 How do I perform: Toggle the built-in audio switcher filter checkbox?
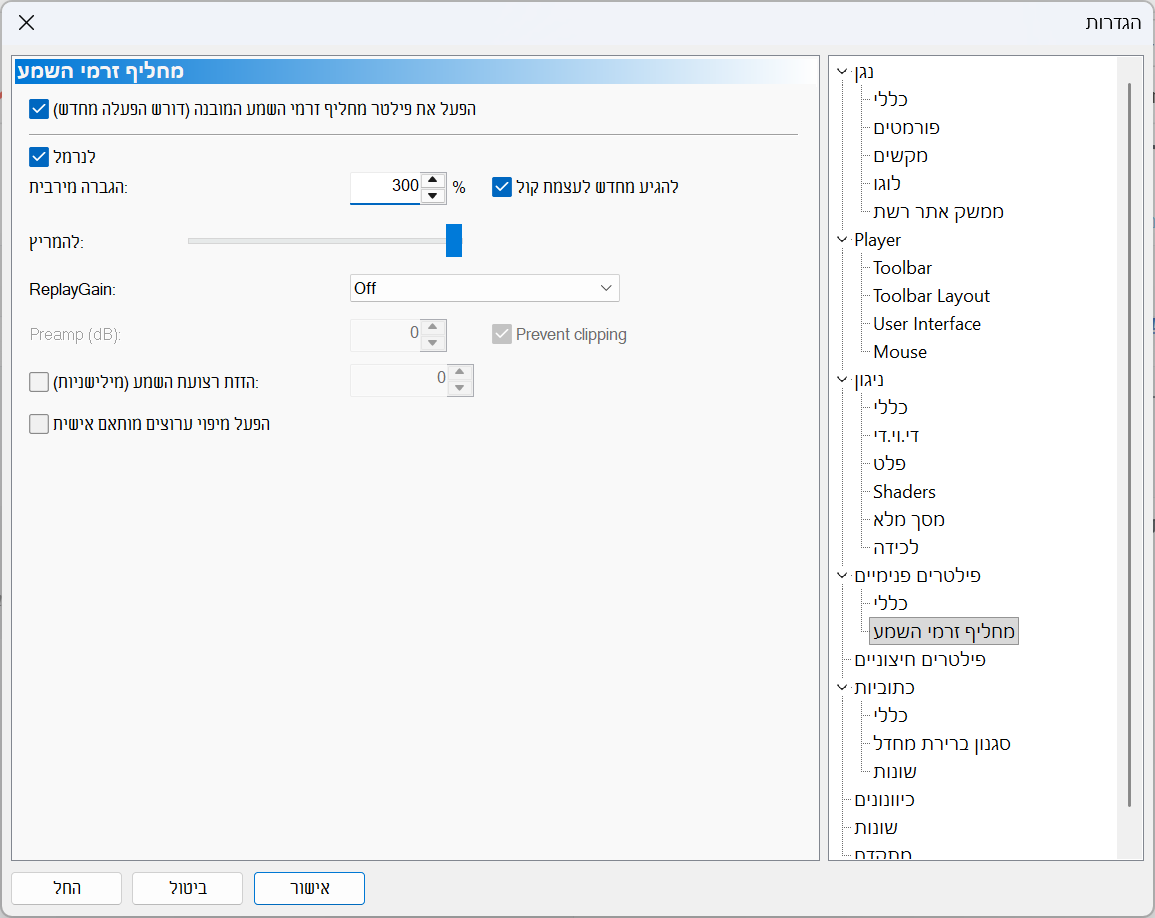pos(39,109)
